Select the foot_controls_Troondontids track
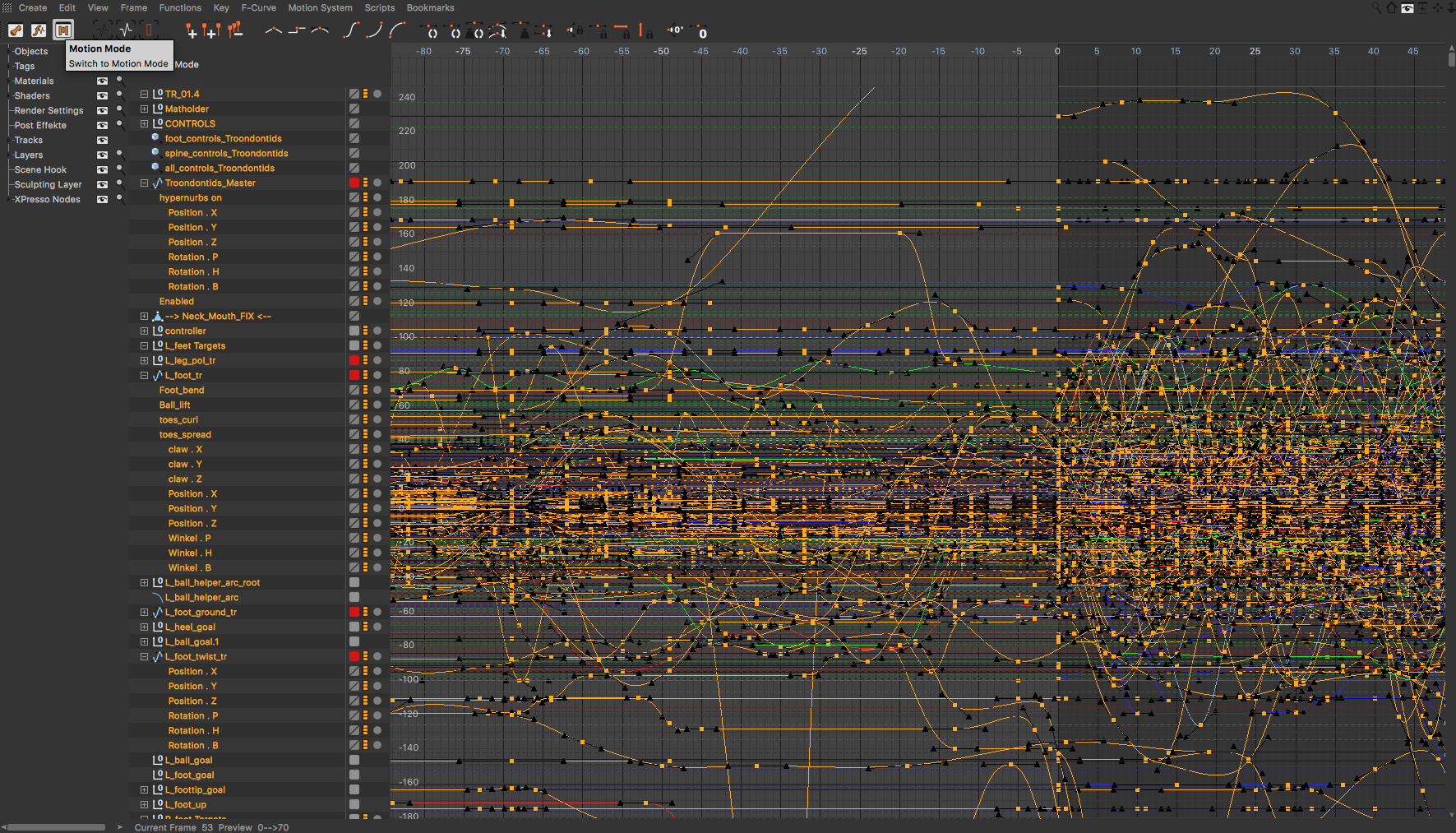The image size is (1456, 833). click(x=223, y=138)
